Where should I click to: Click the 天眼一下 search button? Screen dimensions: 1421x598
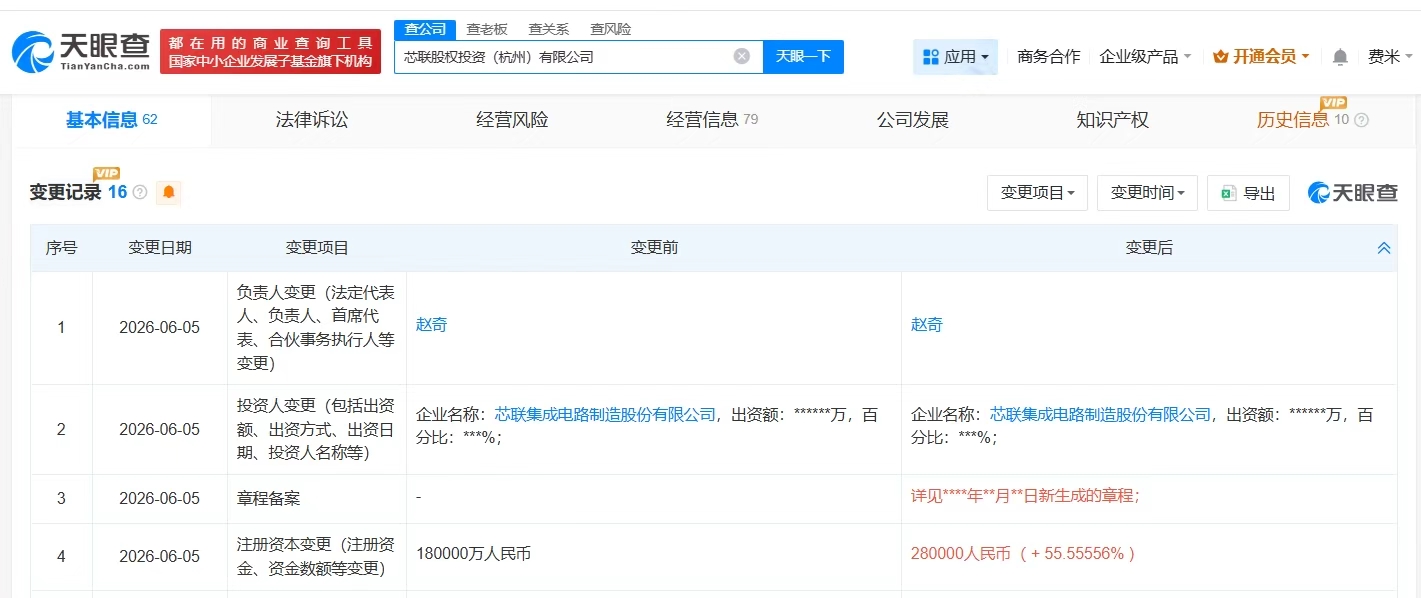(803, 57)
